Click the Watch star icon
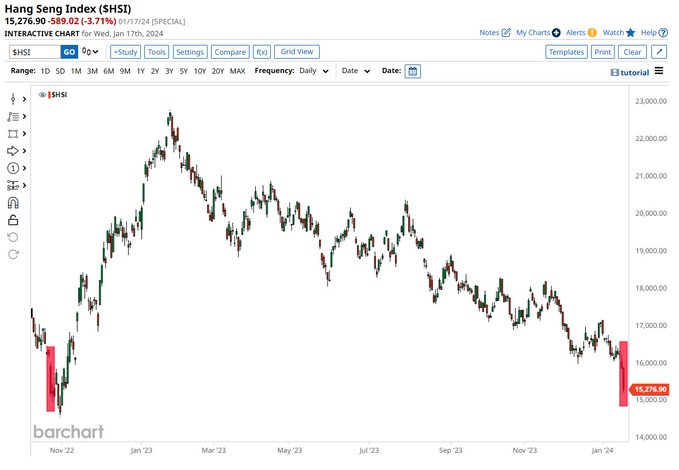The height and width of the screenshot is (470, 679). [630, 32]
